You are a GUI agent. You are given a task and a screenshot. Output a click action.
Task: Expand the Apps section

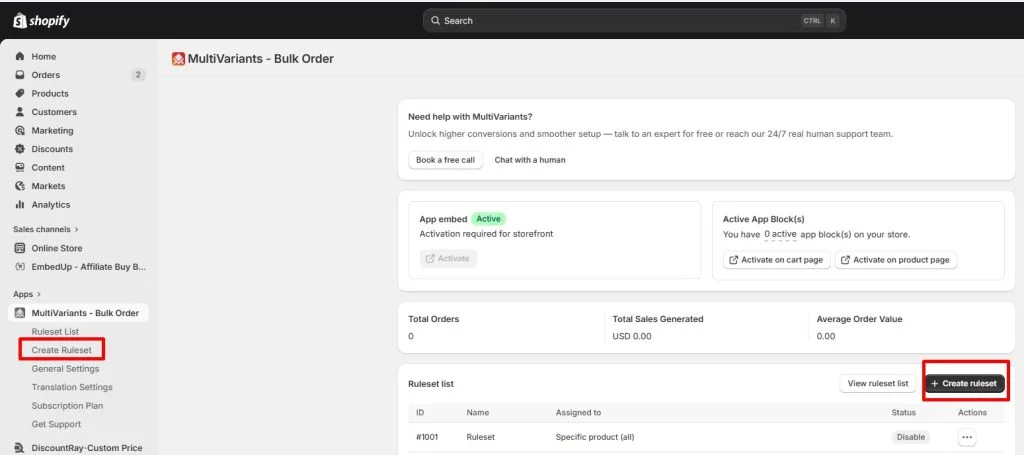27,294
